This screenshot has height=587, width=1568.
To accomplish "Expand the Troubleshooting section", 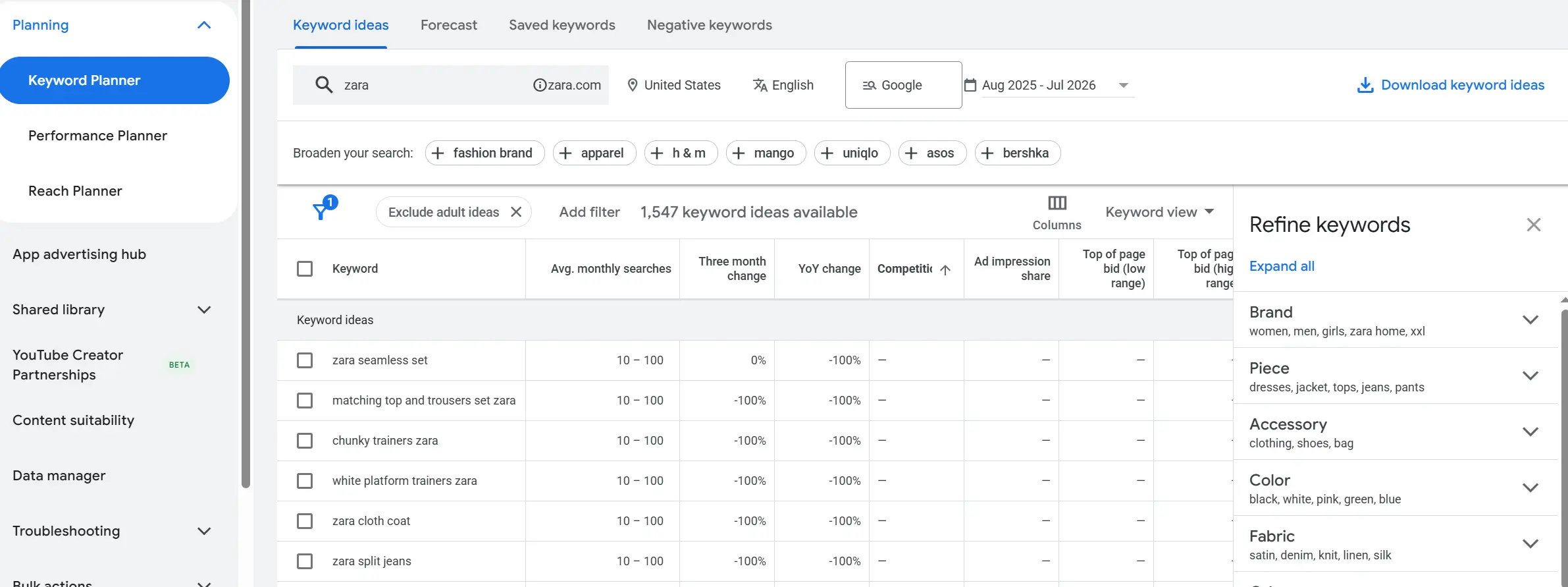I will click(x=204, y=531).
